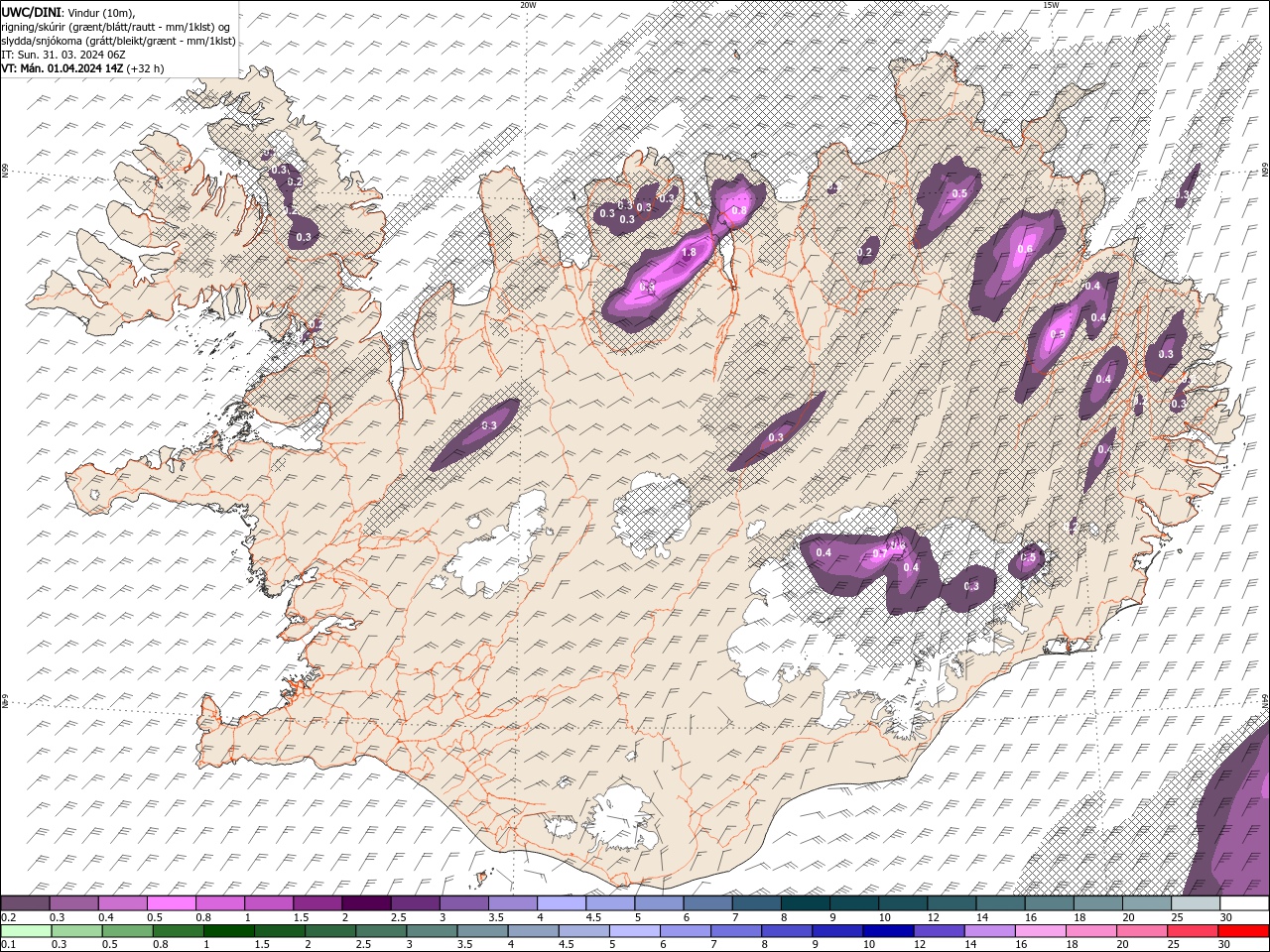Pick the 0.8 green rain legend swatch
Screen dimensions: 1270x952
179,931
